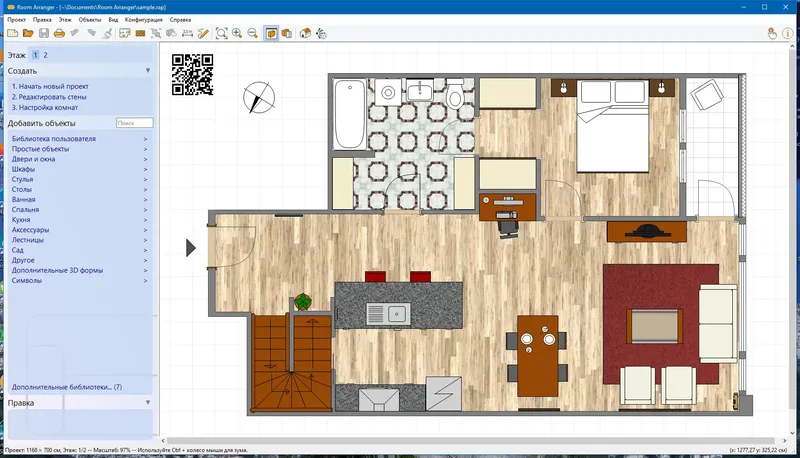Viewport: 800px width, 458px height.
Task: Open the Конфигурация menu
Action: click(144, 20)
